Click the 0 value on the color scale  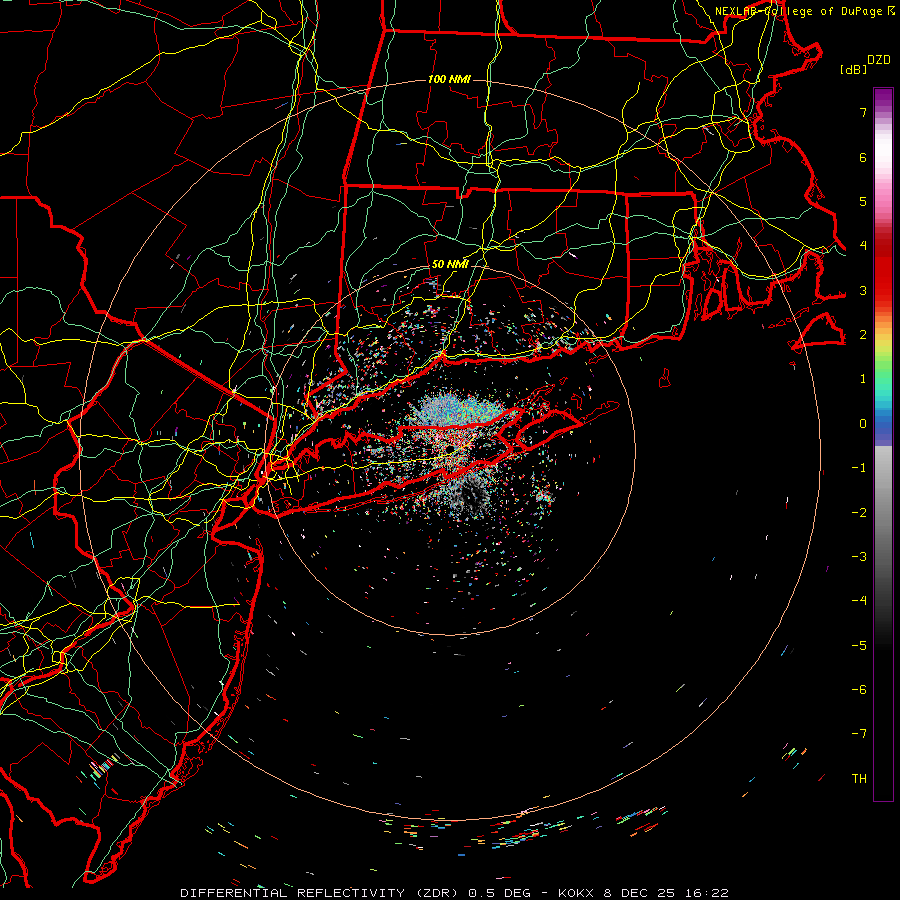(863, 424)
